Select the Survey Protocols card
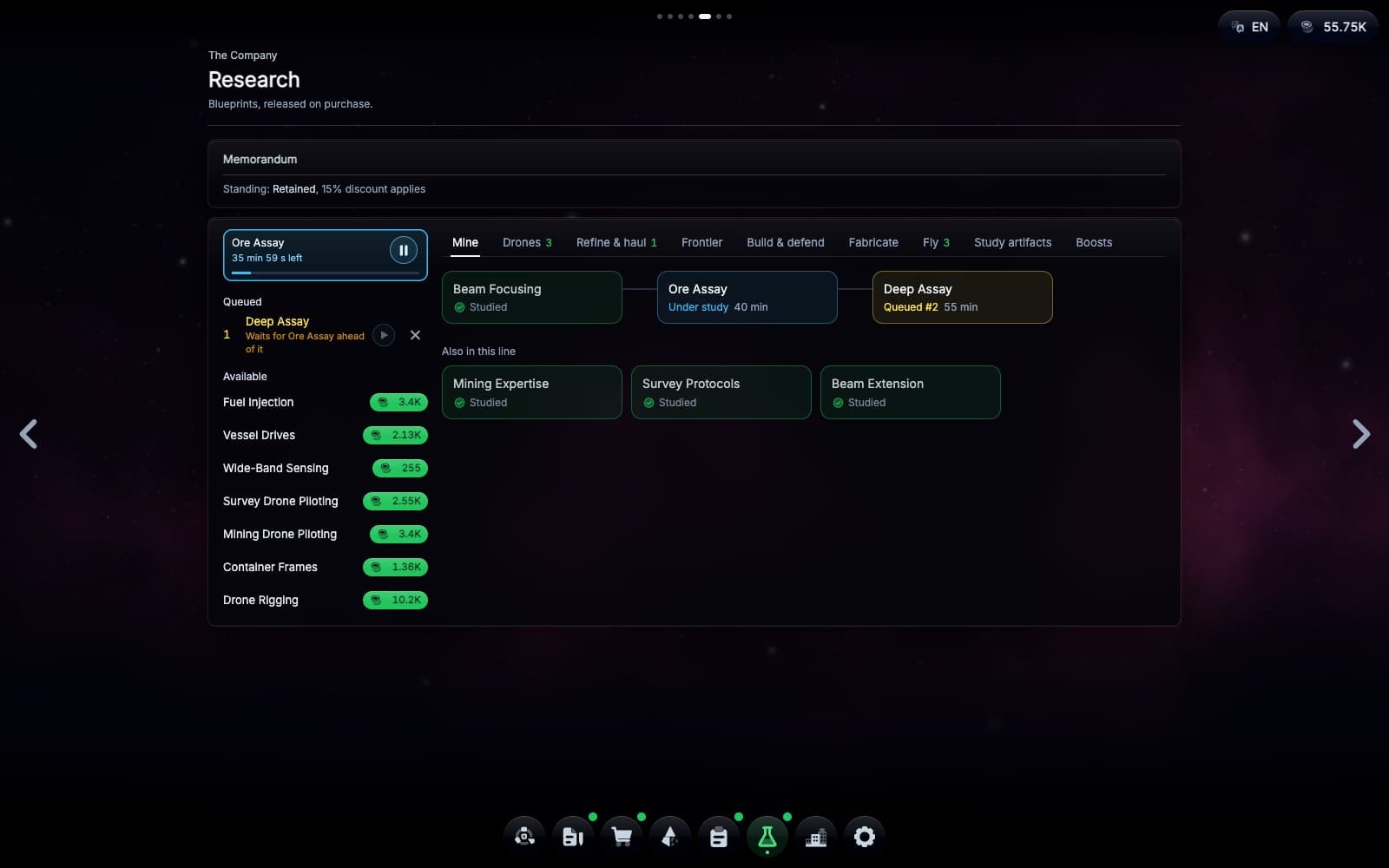Image resolution: width=1389 pixels, height=868 pixels. pyautogui.click(x=721, y=392)
